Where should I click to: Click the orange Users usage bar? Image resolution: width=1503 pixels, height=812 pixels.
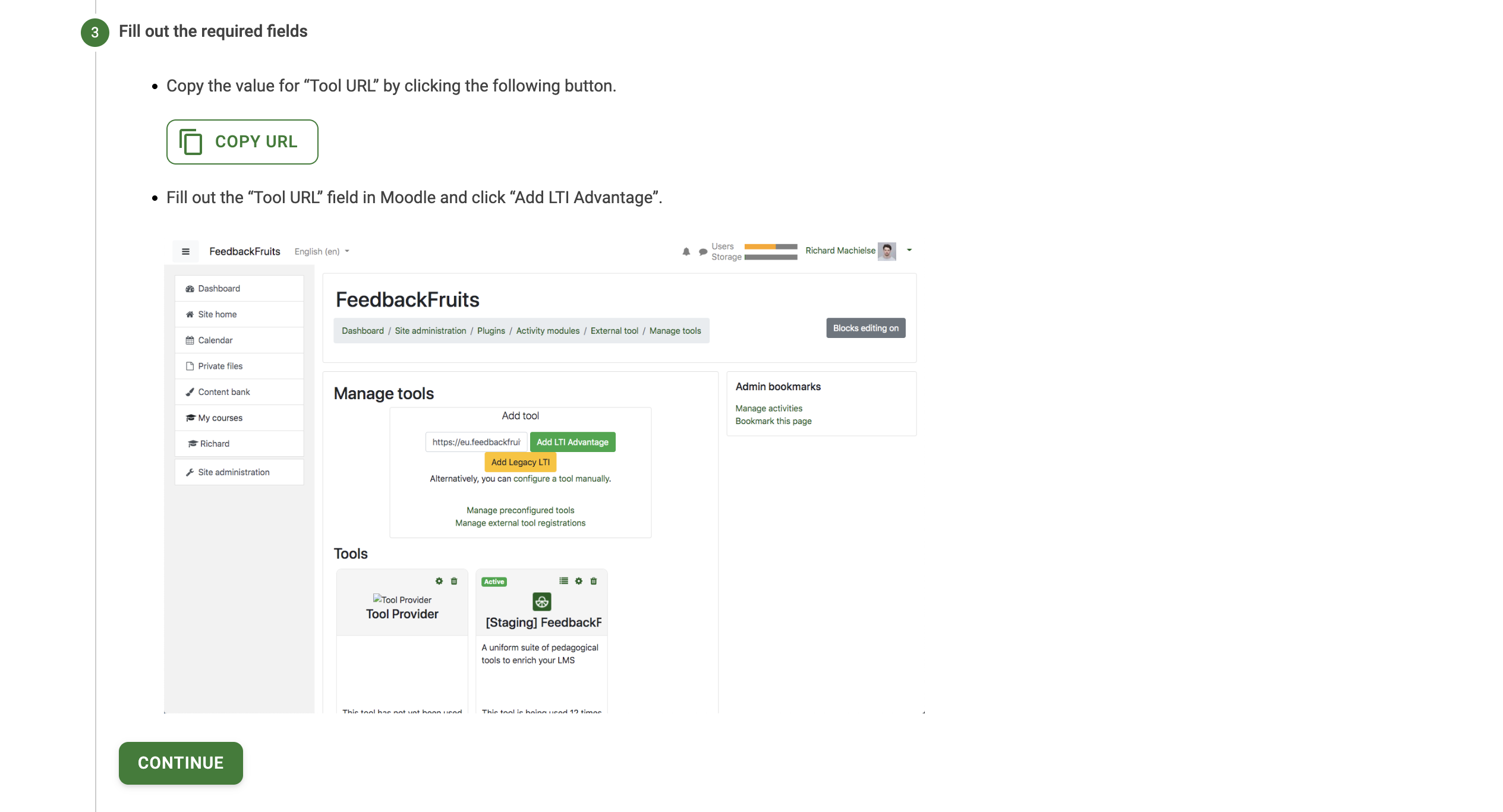pyautogui.click(x=770, y=247)
